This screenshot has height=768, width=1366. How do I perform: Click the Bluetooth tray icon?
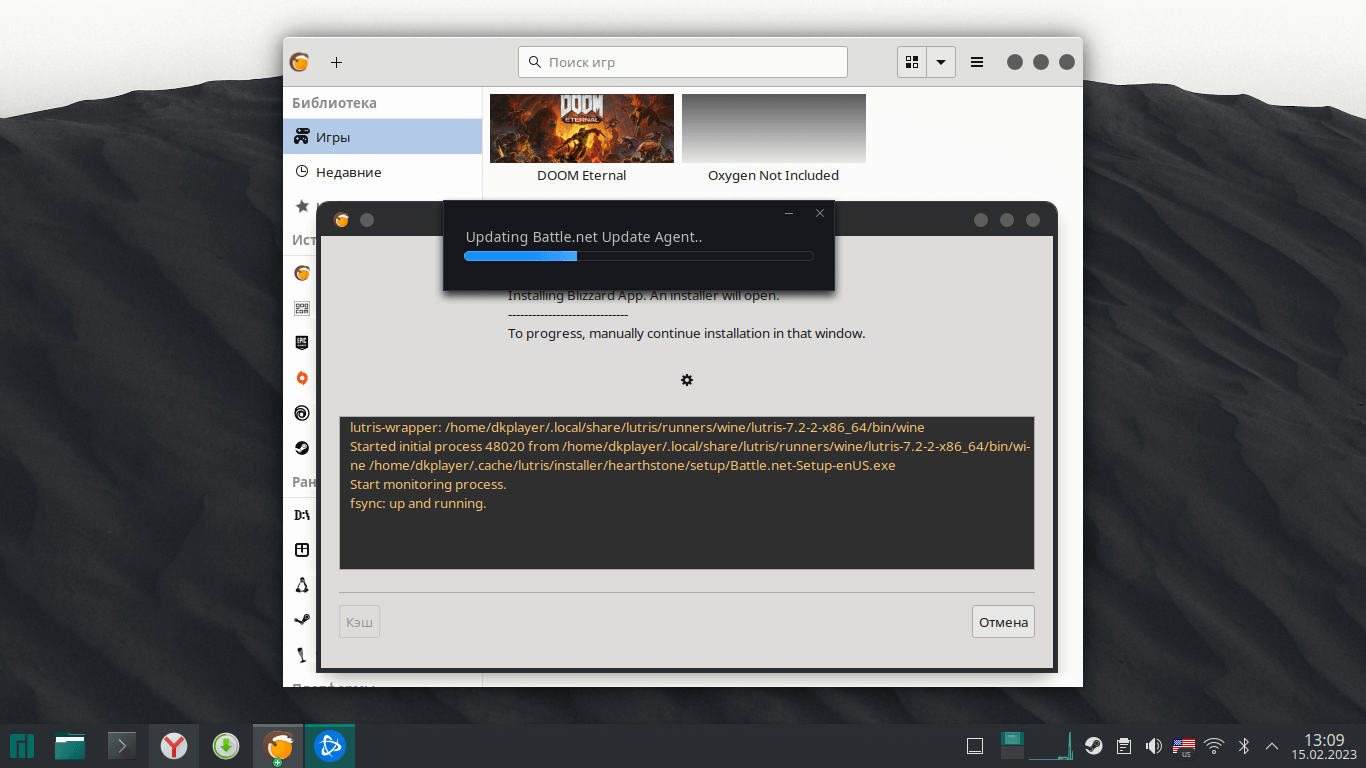click(1245, 746)
